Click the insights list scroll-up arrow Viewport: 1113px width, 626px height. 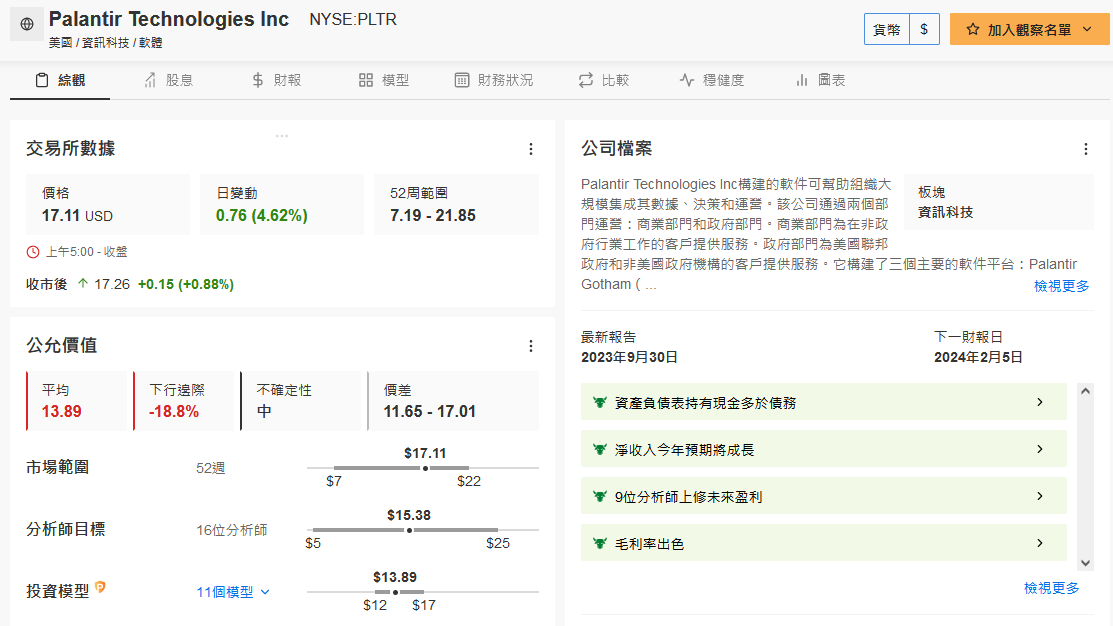tap(1085, 391)
